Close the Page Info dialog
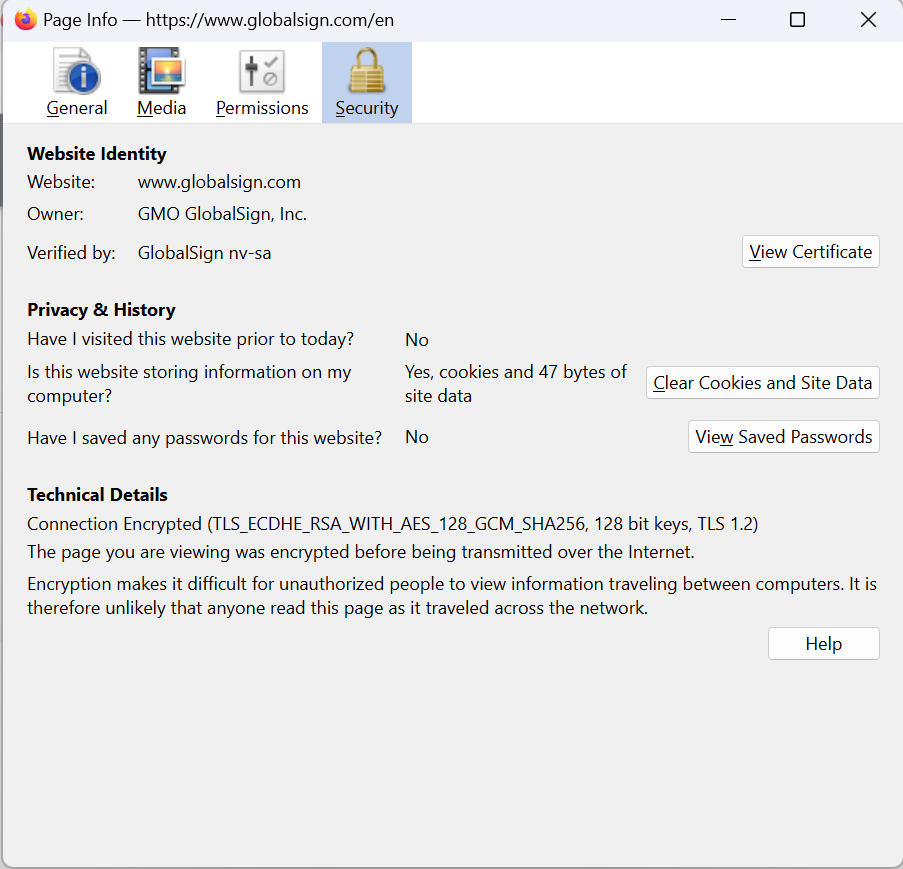Screen dimensions: 903x869 (x=868, y=20)
